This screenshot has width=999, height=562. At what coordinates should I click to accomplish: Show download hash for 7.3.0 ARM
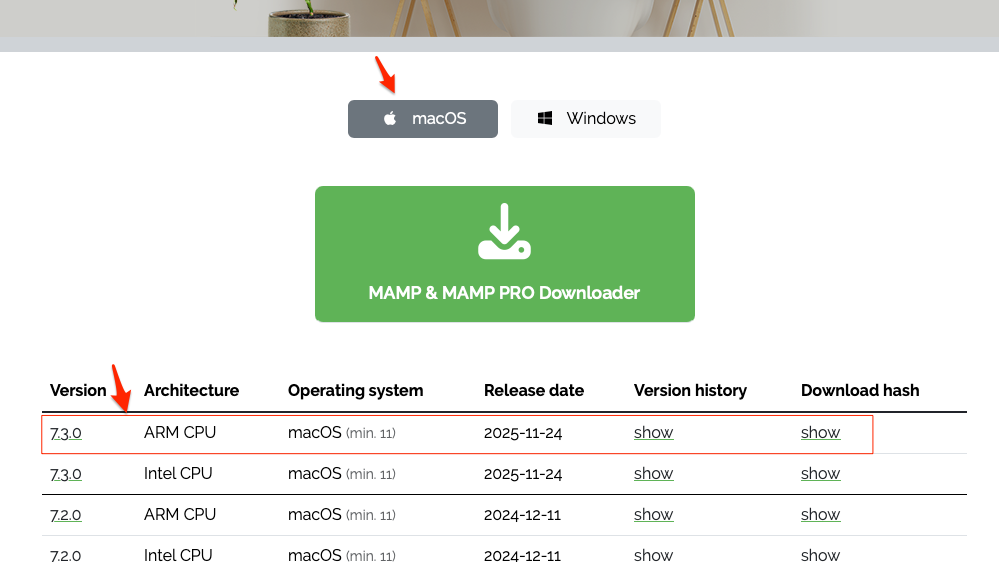click(820, 433)
